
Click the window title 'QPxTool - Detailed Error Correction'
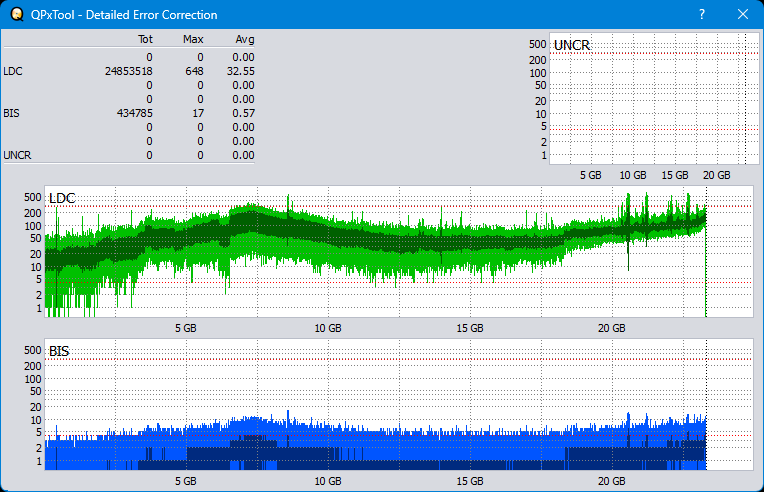(125, 15)
